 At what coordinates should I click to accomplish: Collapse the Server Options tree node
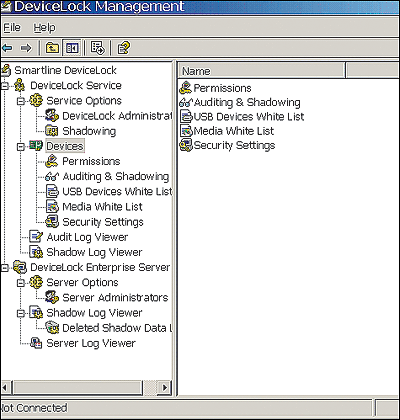coord(21,283)
